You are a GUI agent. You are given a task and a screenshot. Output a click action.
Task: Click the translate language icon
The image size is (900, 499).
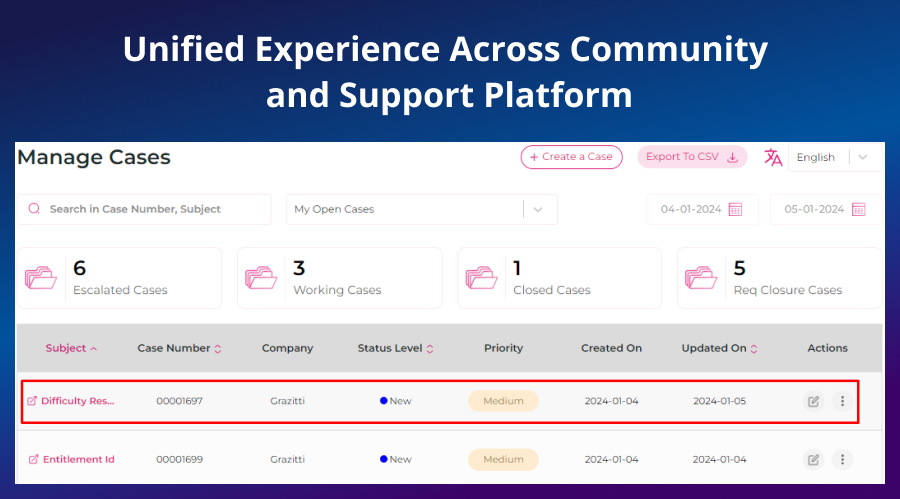click(x=773, y=157)
